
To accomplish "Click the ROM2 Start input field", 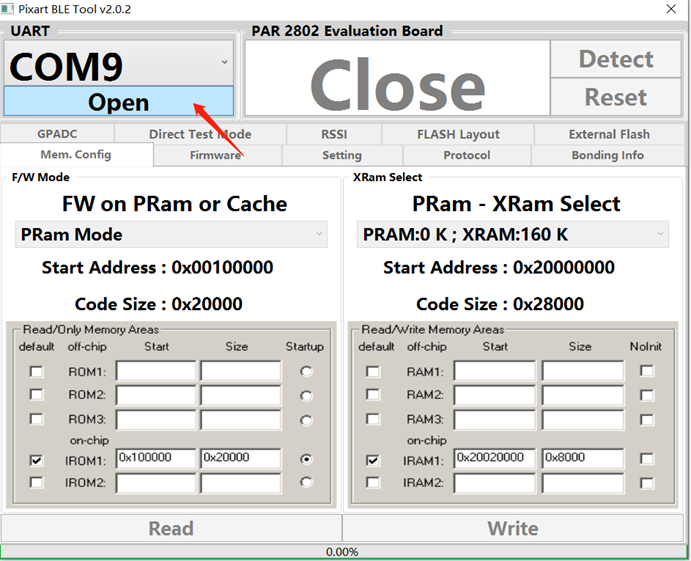I will click(x=156, y=395).
